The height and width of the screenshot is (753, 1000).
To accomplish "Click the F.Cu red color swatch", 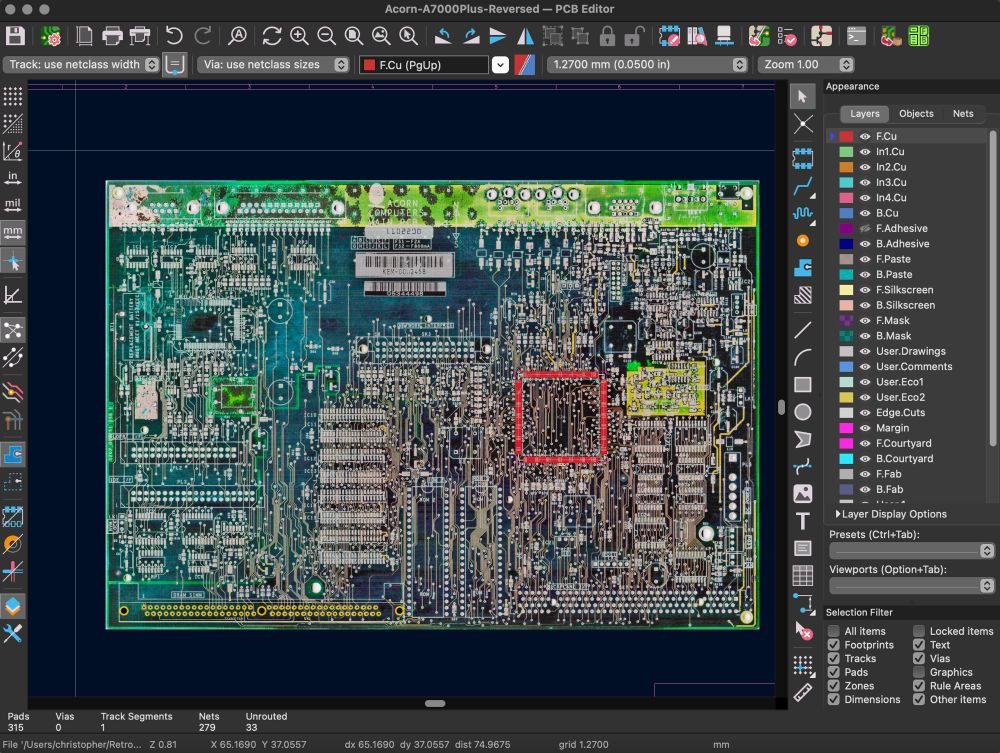I will tap(846, 136).
